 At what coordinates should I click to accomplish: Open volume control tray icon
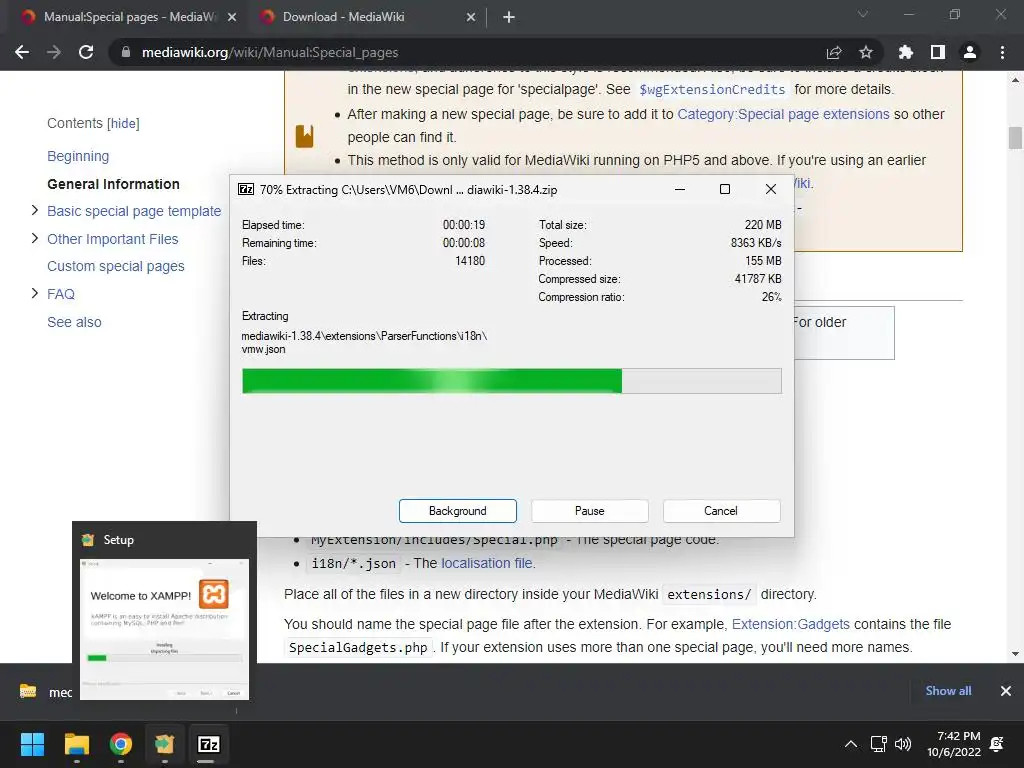point(903,744)
